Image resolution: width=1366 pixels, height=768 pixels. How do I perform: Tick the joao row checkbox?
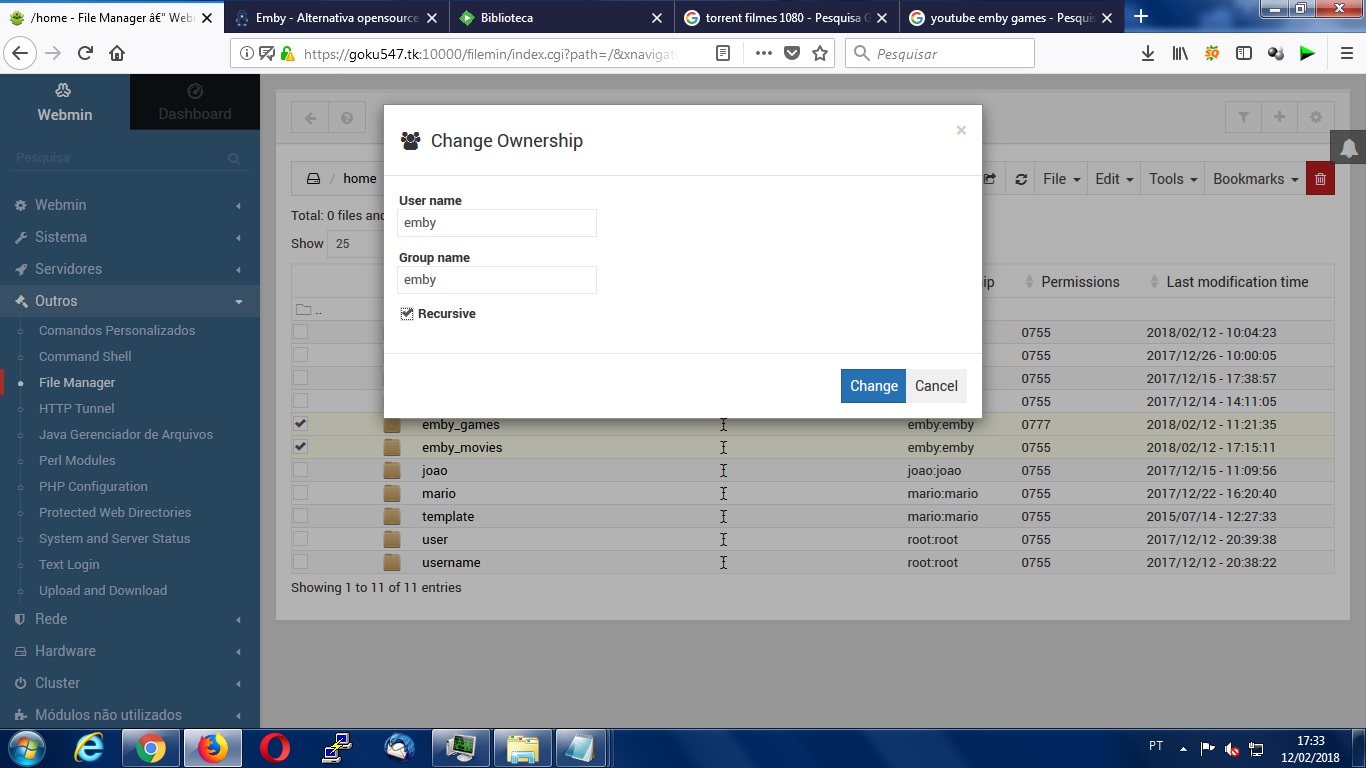point(300,470)
